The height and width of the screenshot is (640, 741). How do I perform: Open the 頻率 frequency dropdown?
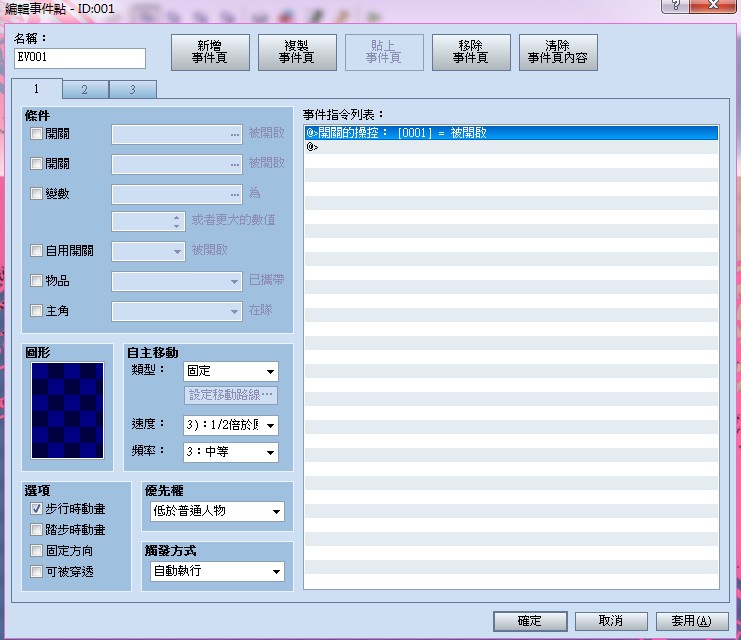[x=231, y=452]
